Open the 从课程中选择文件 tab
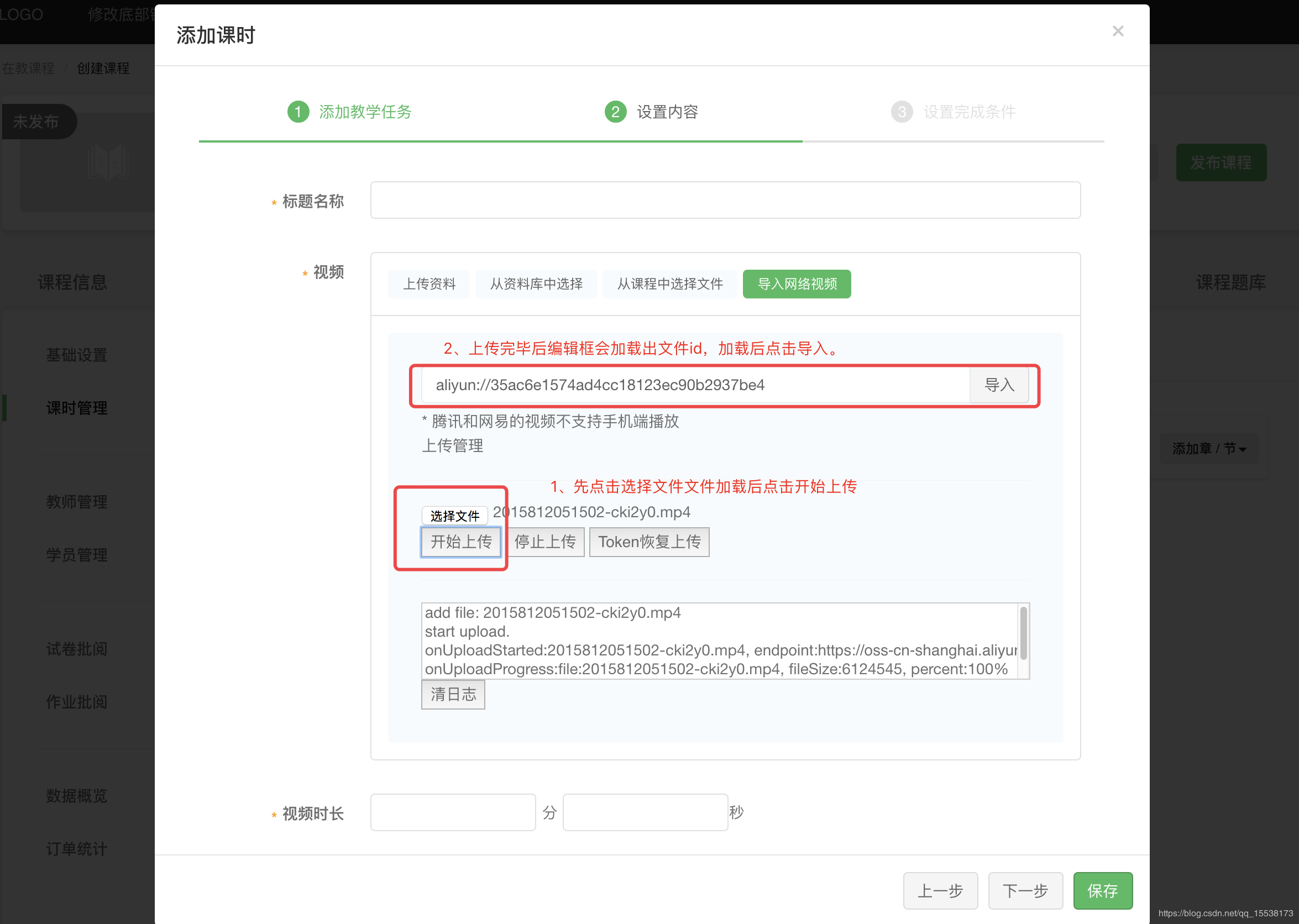 [670, 284]
